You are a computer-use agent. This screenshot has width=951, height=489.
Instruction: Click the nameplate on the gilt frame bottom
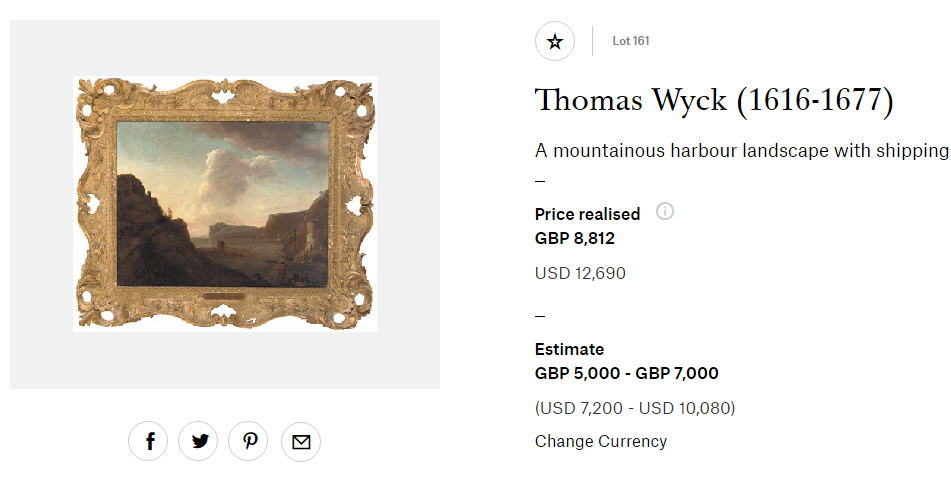225,297
